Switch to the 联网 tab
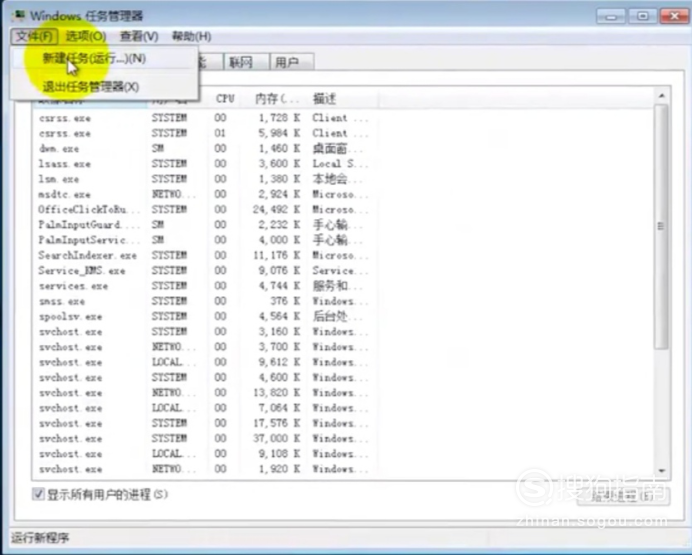This screenshot has height=555, width=692. (246, 62)
